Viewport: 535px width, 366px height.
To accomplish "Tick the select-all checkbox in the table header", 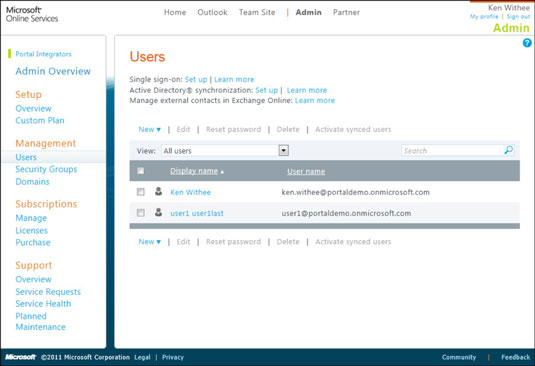I will point(141,171).
